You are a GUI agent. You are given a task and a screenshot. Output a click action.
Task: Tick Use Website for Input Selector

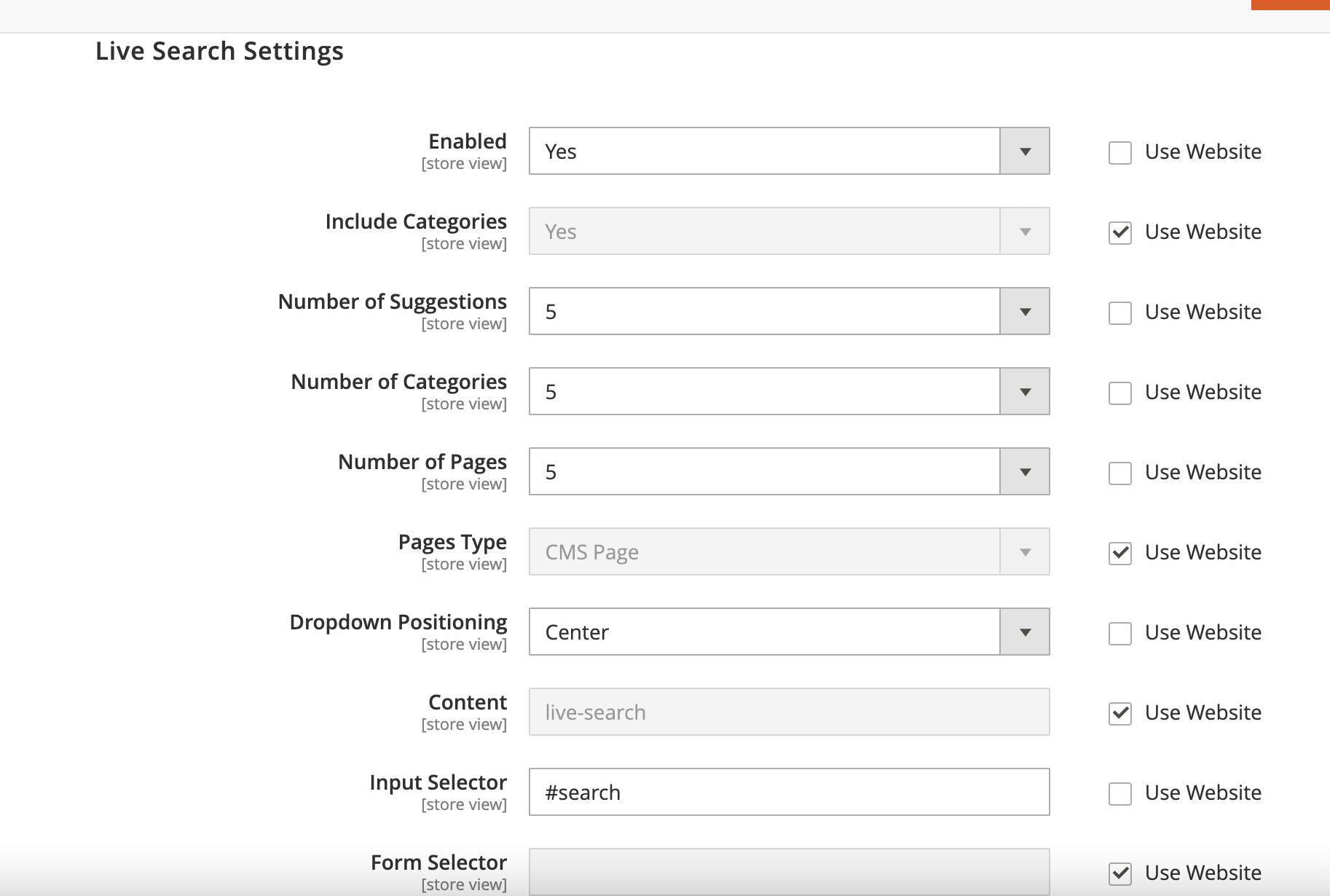(1120, 794)
